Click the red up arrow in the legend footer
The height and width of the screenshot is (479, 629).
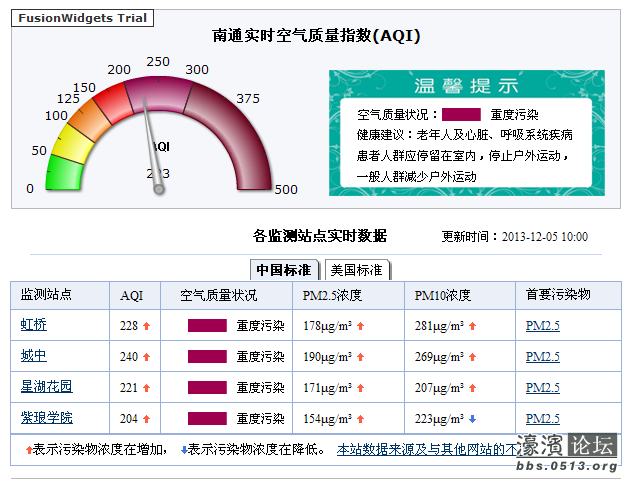point(29,451)
